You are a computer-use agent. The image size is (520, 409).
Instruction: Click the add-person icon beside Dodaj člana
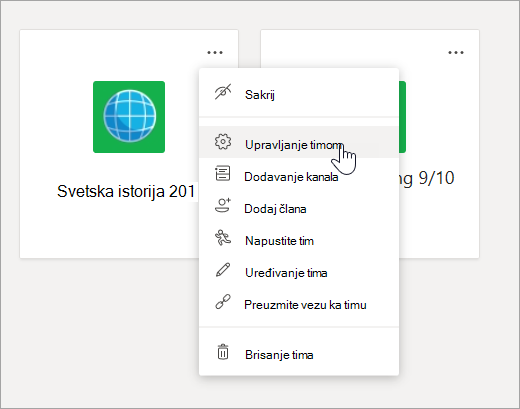(x=223, y=206)
